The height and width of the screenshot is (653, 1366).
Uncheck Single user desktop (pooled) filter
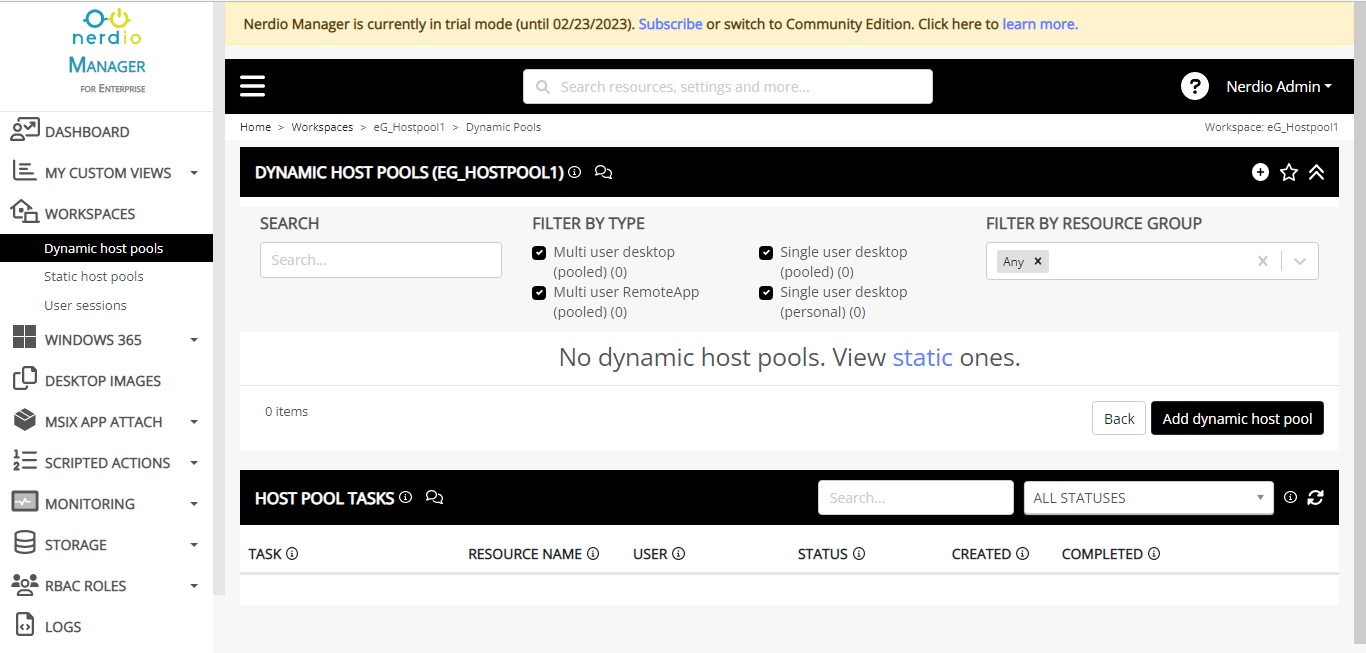point(766,253)
